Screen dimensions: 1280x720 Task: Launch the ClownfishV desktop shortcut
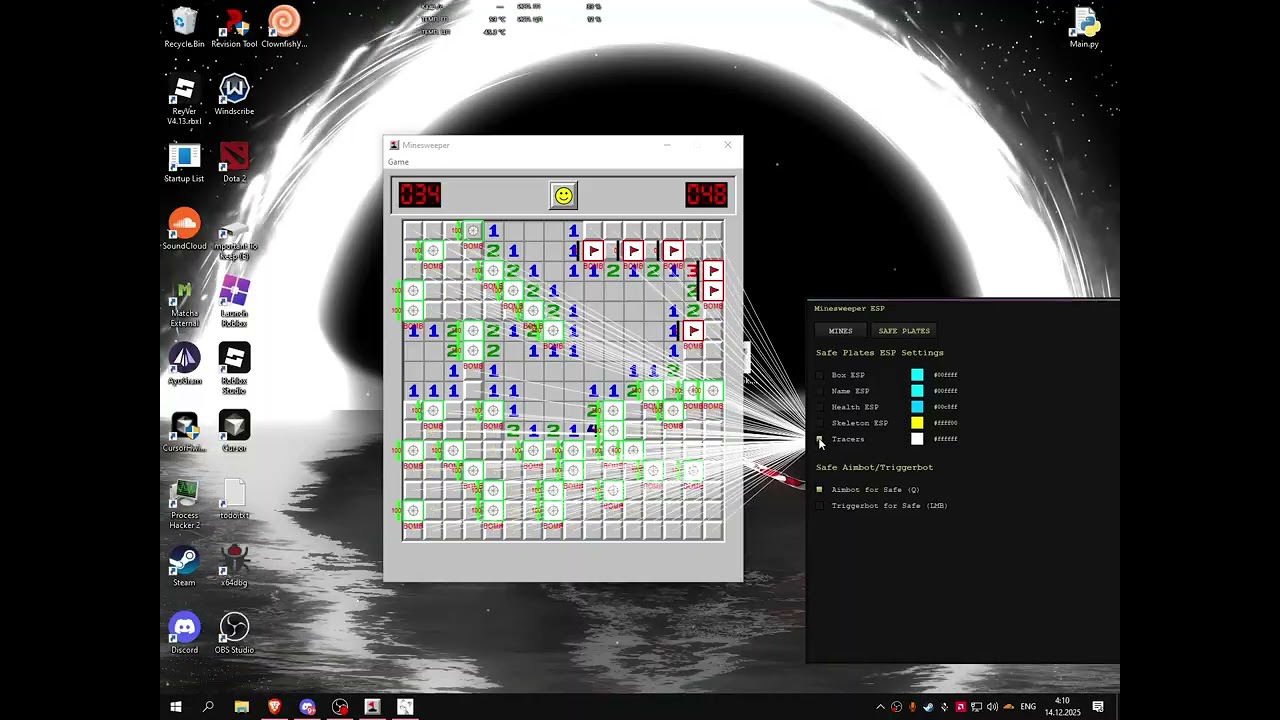tap(284, 27)
